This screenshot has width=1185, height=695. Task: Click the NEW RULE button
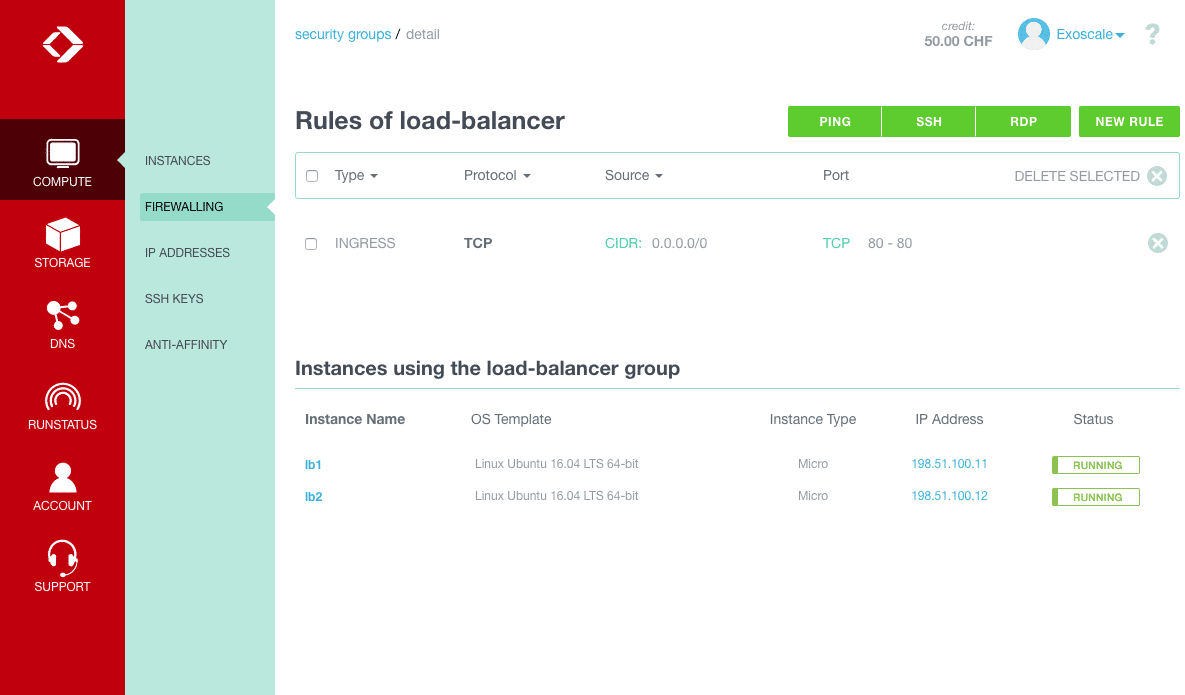tap(1129, 121)
